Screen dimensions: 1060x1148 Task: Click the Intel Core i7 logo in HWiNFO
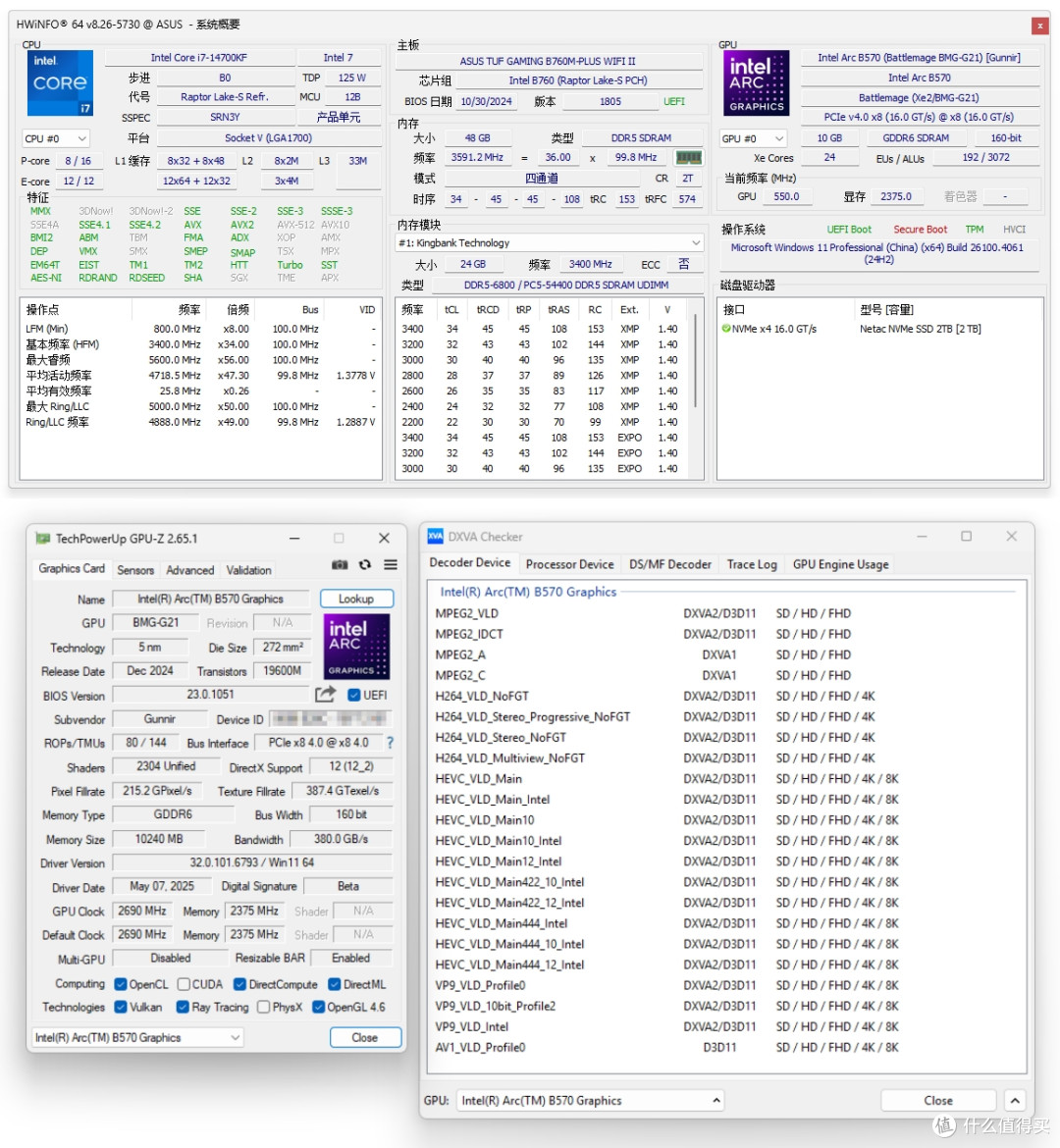(60, 82)
